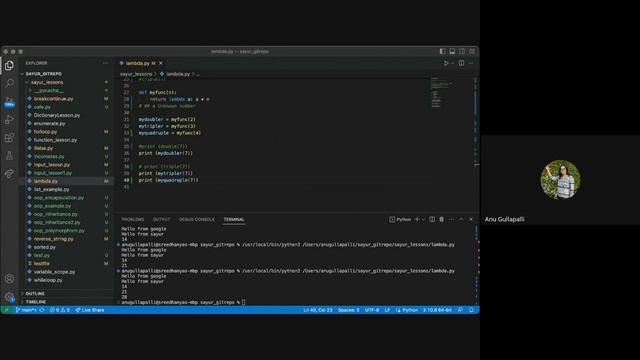Expand the OUTLINE section
This screenshot has width=640, height=360.
(x=35, y=293)
